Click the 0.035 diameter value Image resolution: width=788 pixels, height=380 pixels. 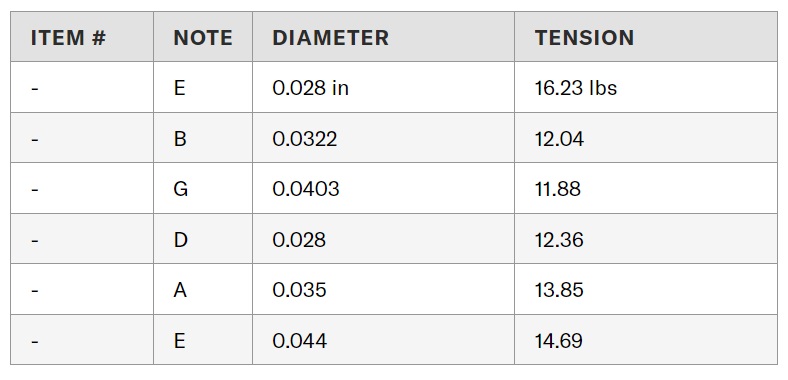pos(300,290)
